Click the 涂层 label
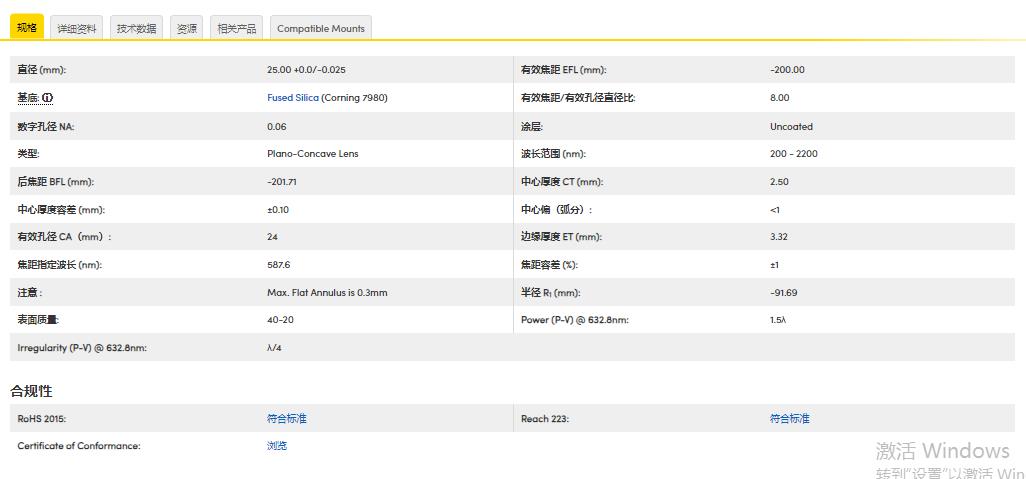The image size is (1026, 479). click(x=533, y=126)
